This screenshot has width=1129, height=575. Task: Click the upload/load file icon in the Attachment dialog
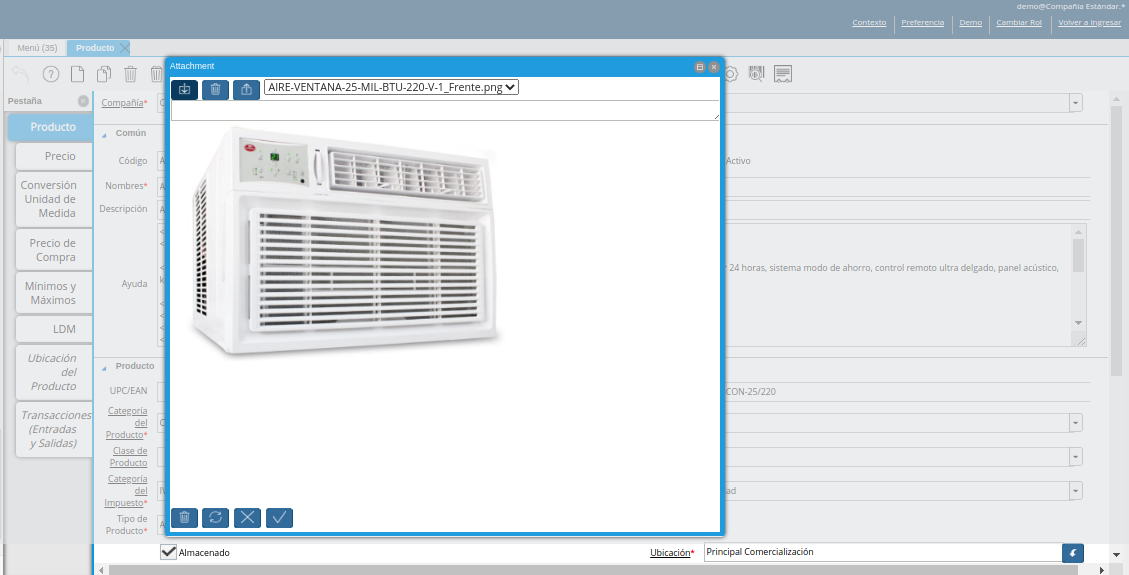(246, 89)
